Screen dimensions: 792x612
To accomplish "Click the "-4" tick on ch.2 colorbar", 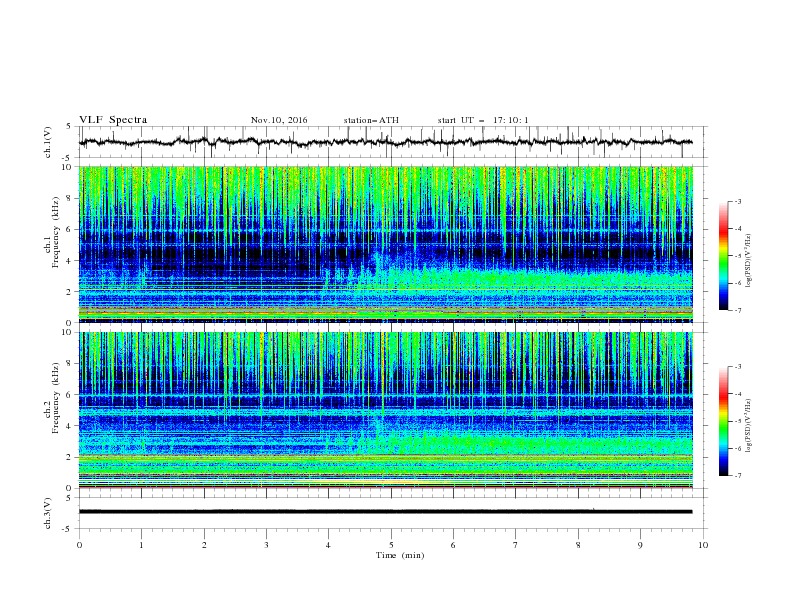I will pyautogui.click(x=737, y=394).
